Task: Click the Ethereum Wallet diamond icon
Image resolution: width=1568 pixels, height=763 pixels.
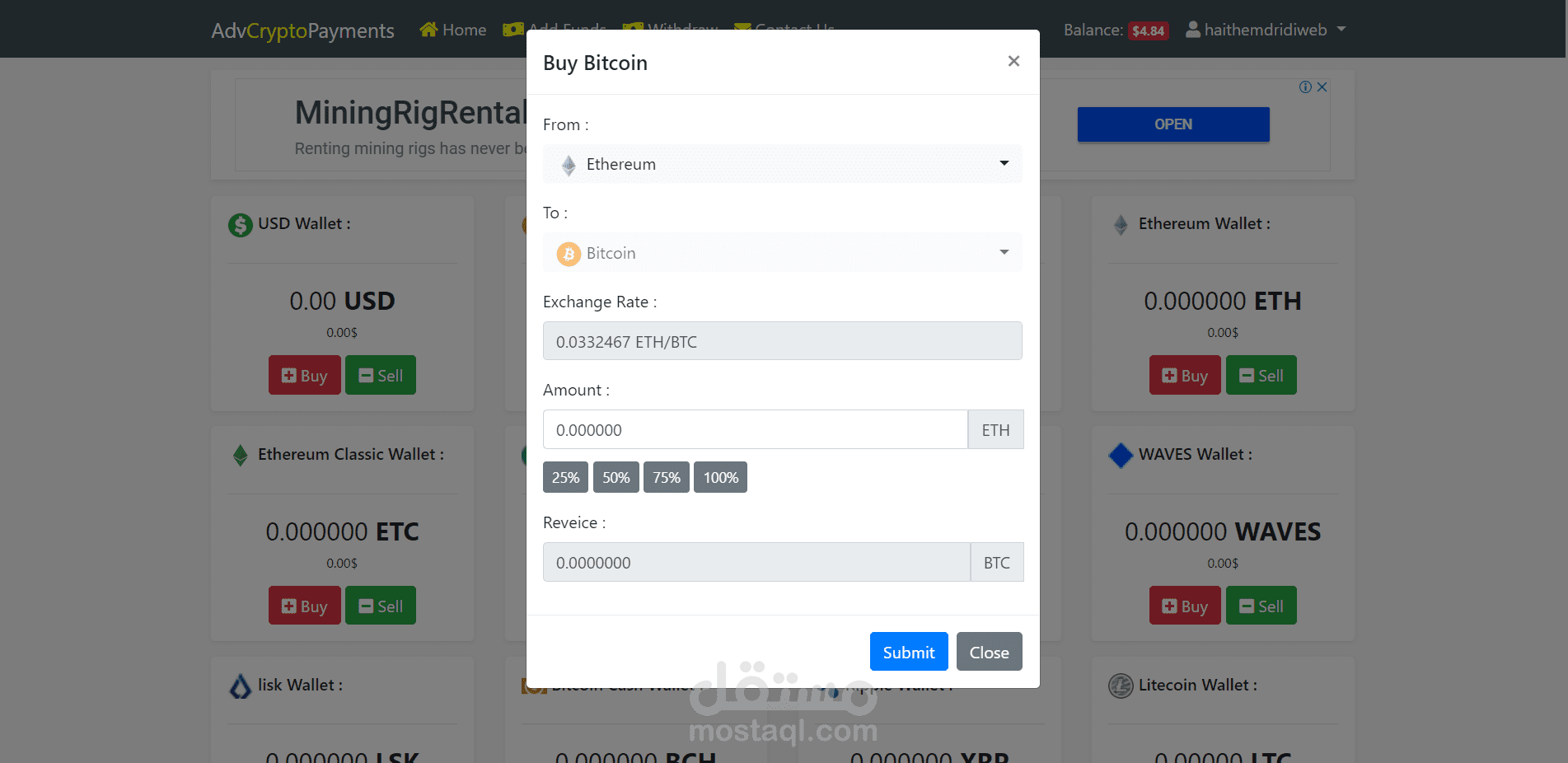Action: 1121,225
